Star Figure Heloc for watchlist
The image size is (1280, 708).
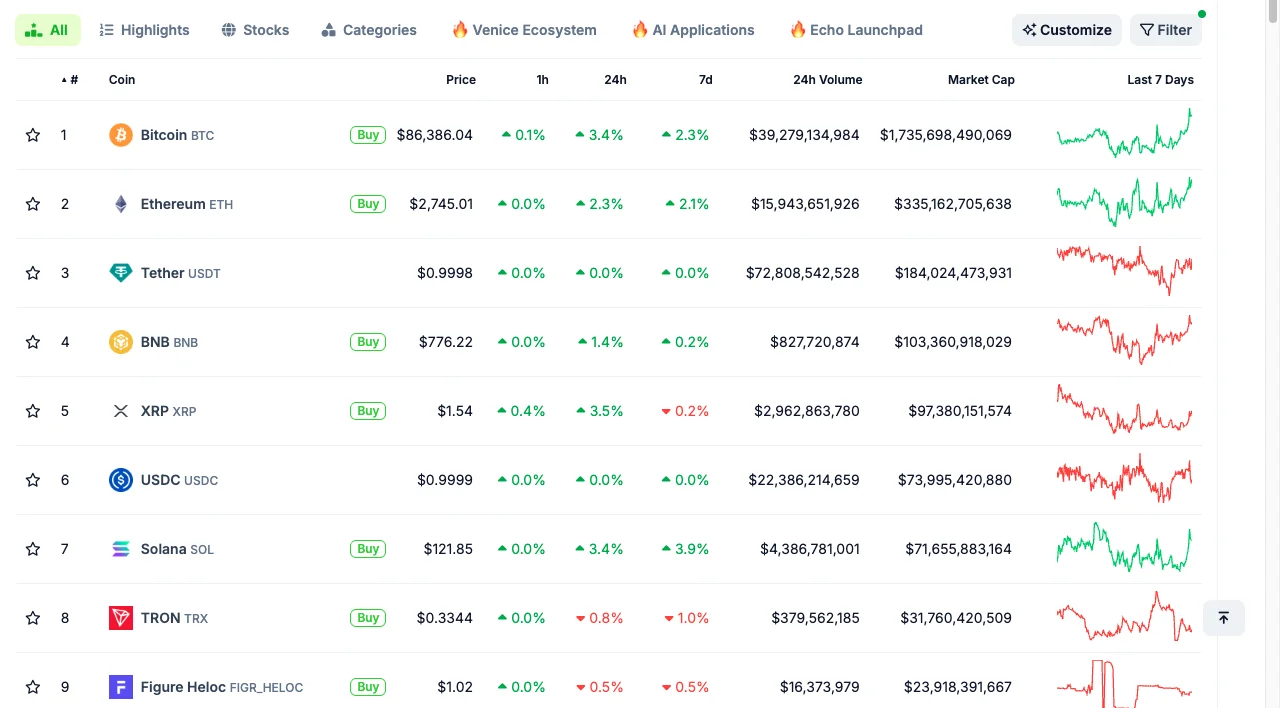[33, 687]
